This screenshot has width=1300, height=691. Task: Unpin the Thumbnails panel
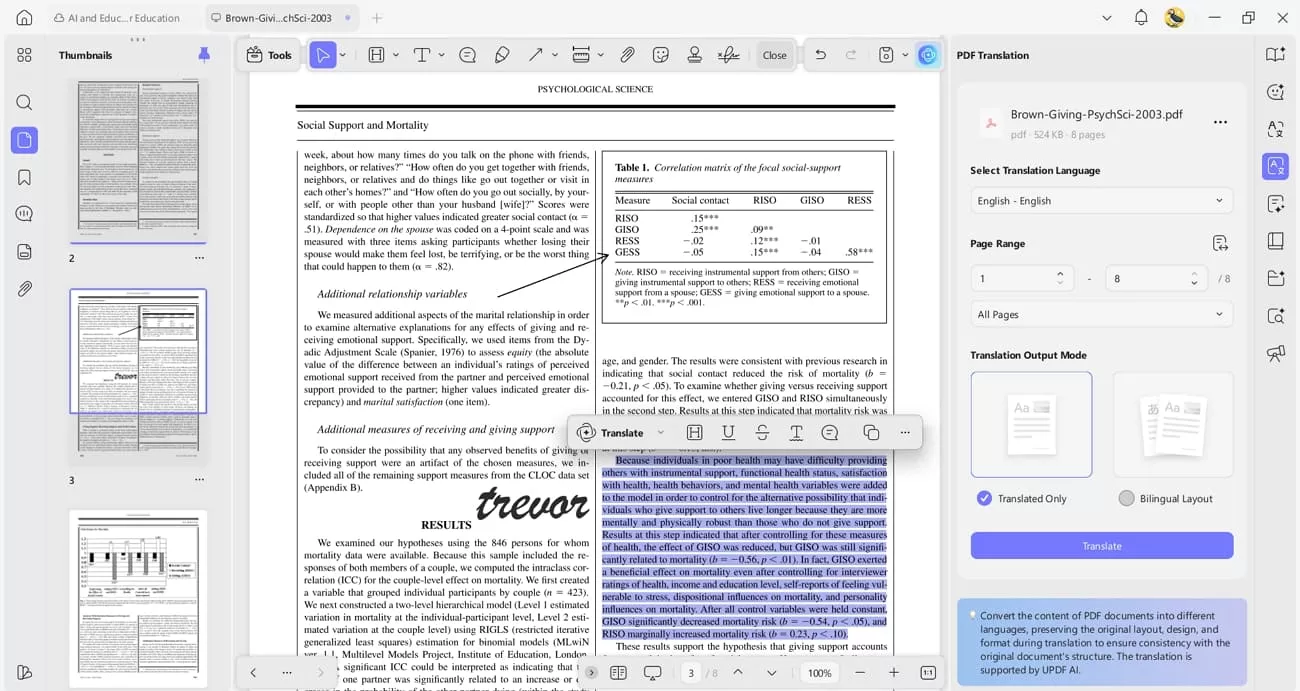[x=203, y=55]
